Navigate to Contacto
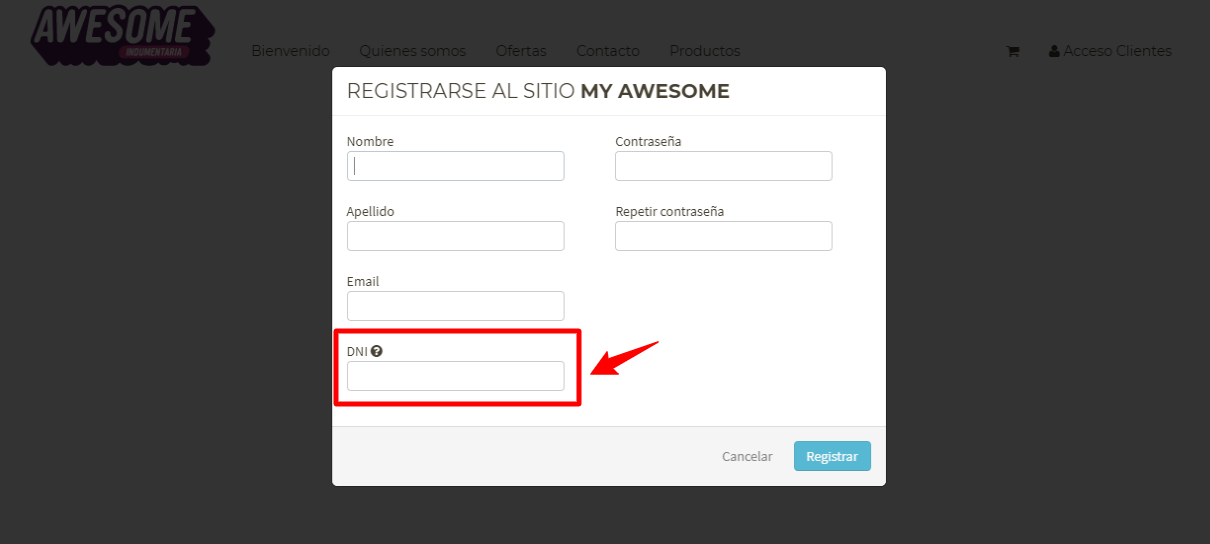 pos(608,51)
